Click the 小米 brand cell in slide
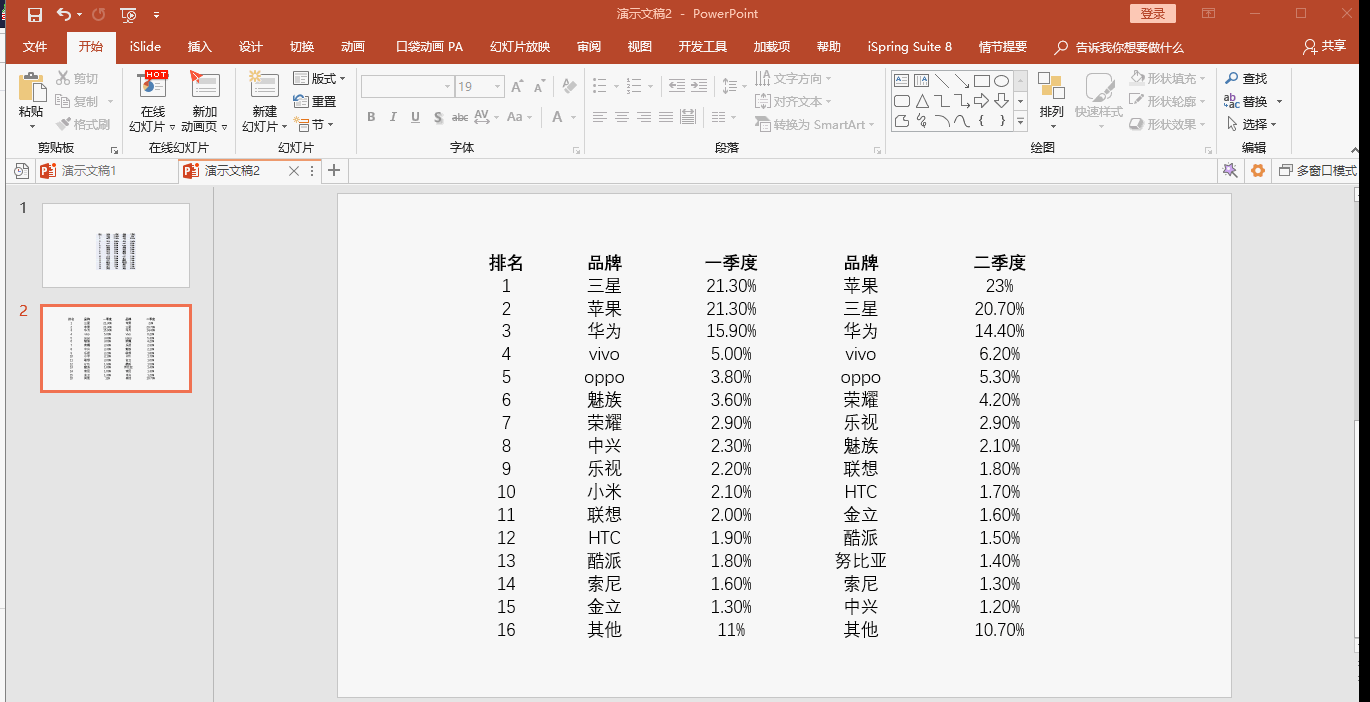 coord(605,492)
